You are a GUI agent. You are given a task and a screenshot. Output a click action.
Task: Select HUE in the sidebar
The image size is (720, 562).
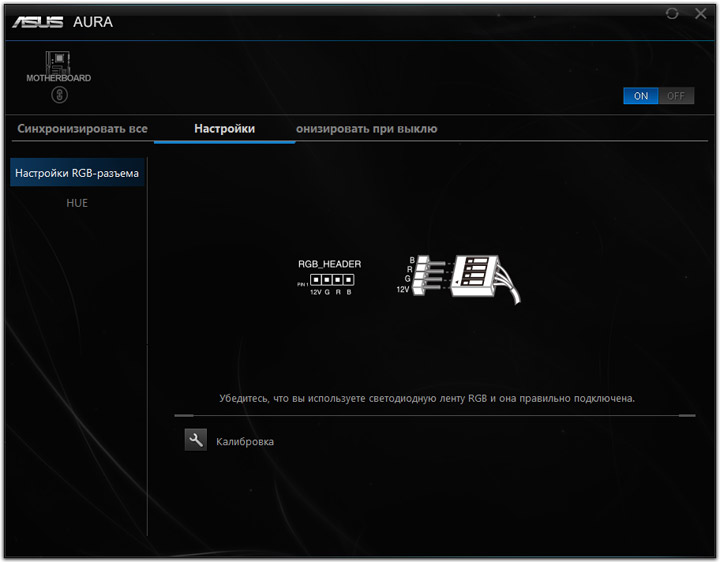[x=77, y=203]
